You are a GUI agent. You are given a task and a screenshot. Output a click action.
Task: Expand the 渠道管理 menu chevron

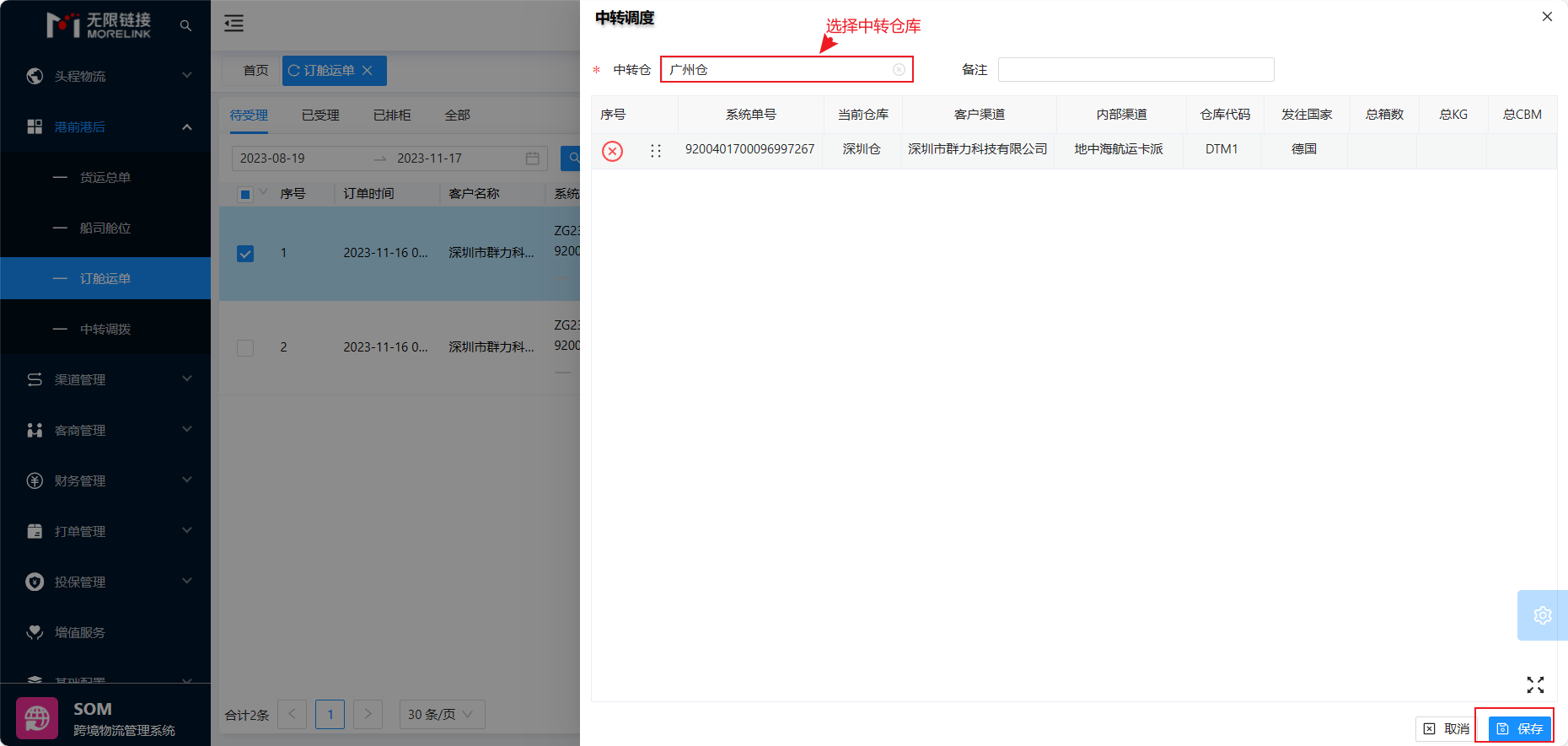point(187,378)
